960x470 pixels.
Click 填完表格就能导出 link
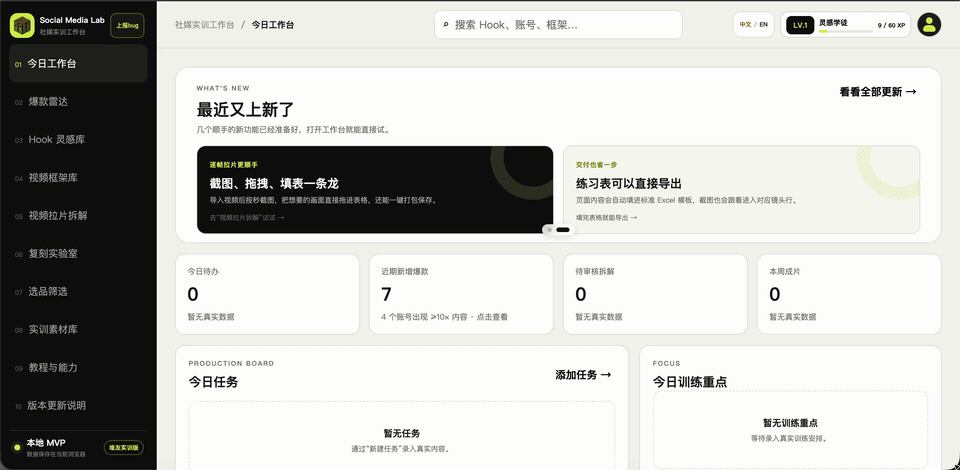pyautogui.click(x=606, y=217)
